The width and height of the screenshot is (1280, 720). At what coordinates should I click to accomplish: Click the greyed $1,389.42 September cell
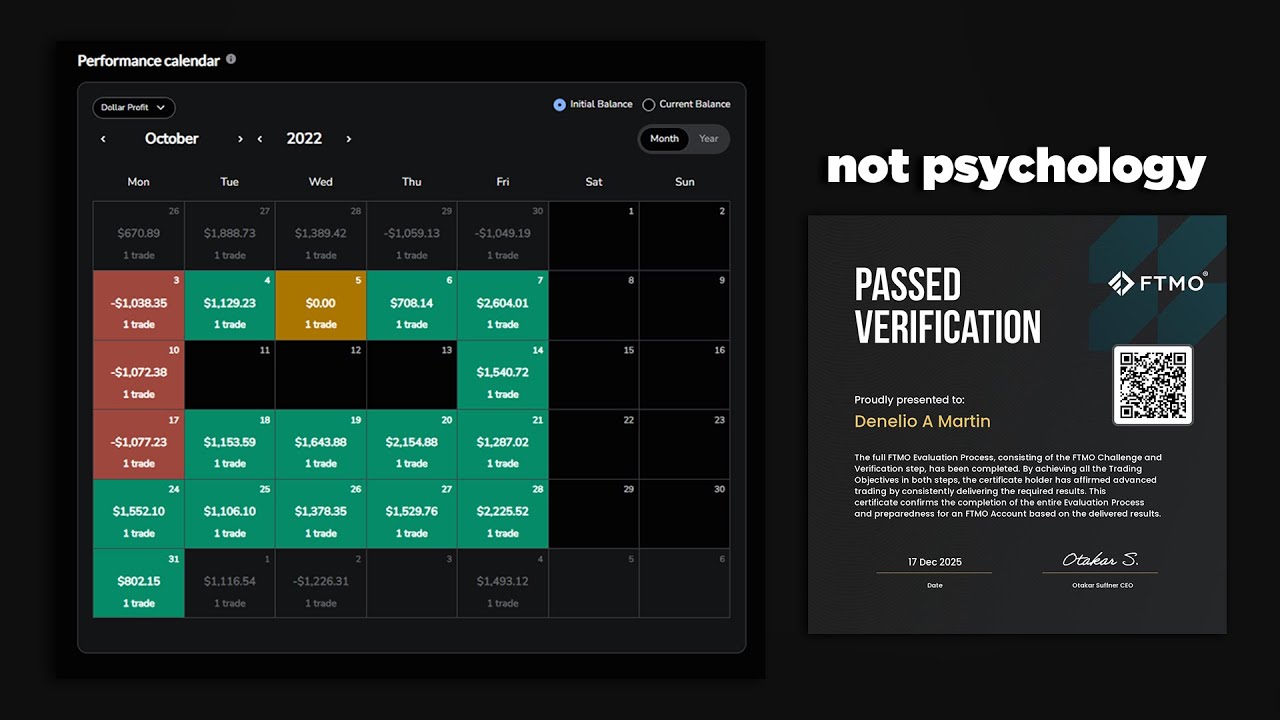click(321, 236)
